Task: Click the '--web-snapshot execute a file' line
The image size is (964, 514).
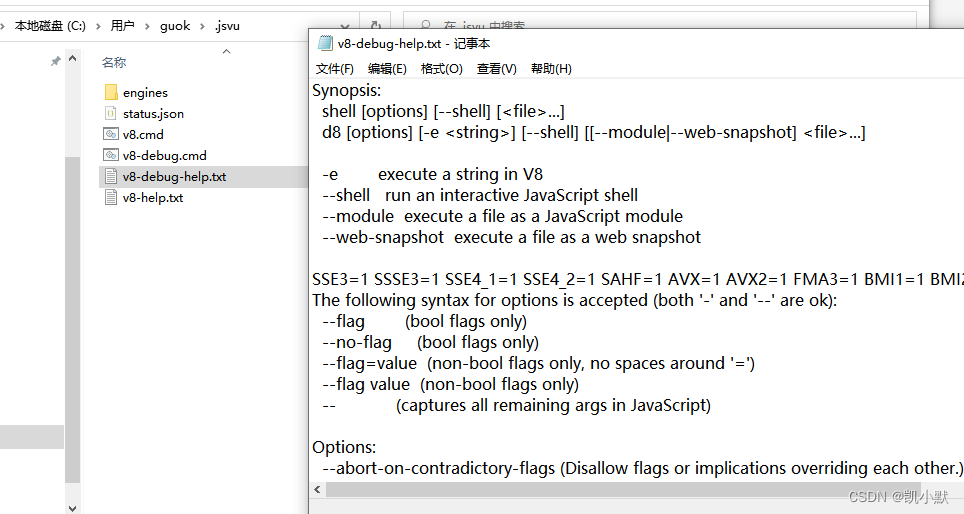Action: pos(511,237)
